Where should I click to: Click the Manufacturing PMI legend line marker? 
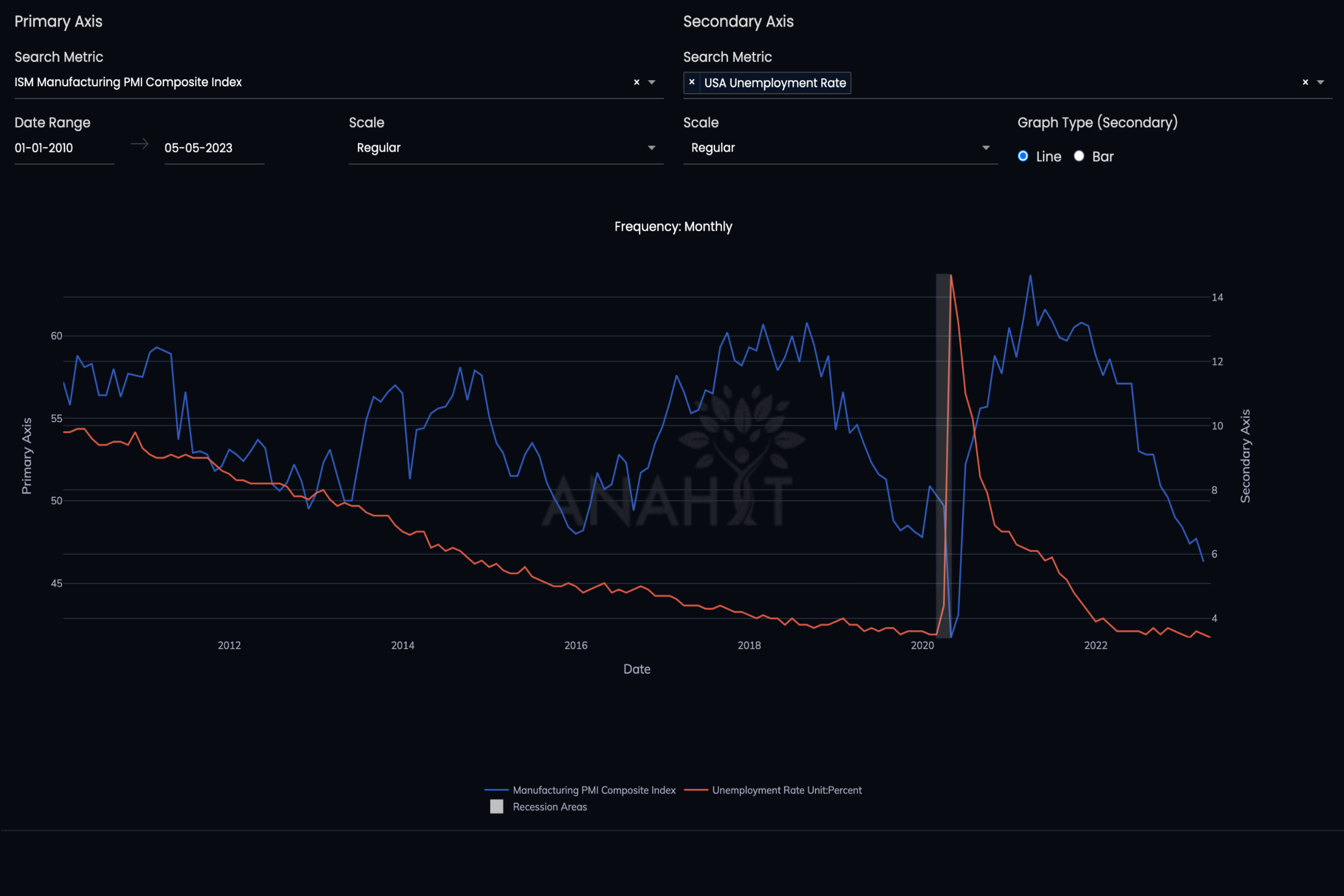(x=497, y=790)
